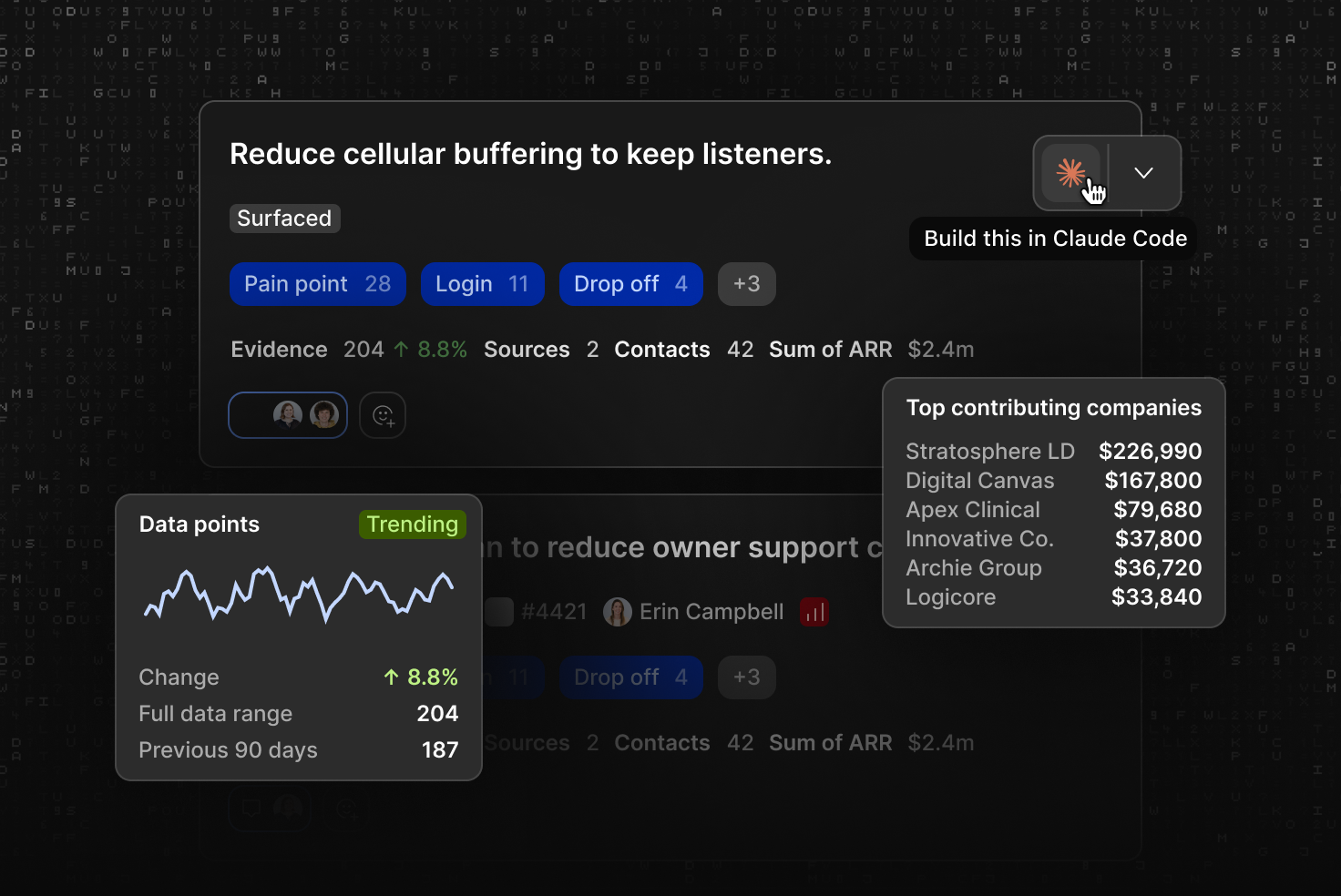Click the Previous 90 days 187 value
Image resolution: width=1341 pixels, height=896 pixels.
(440, 750)
